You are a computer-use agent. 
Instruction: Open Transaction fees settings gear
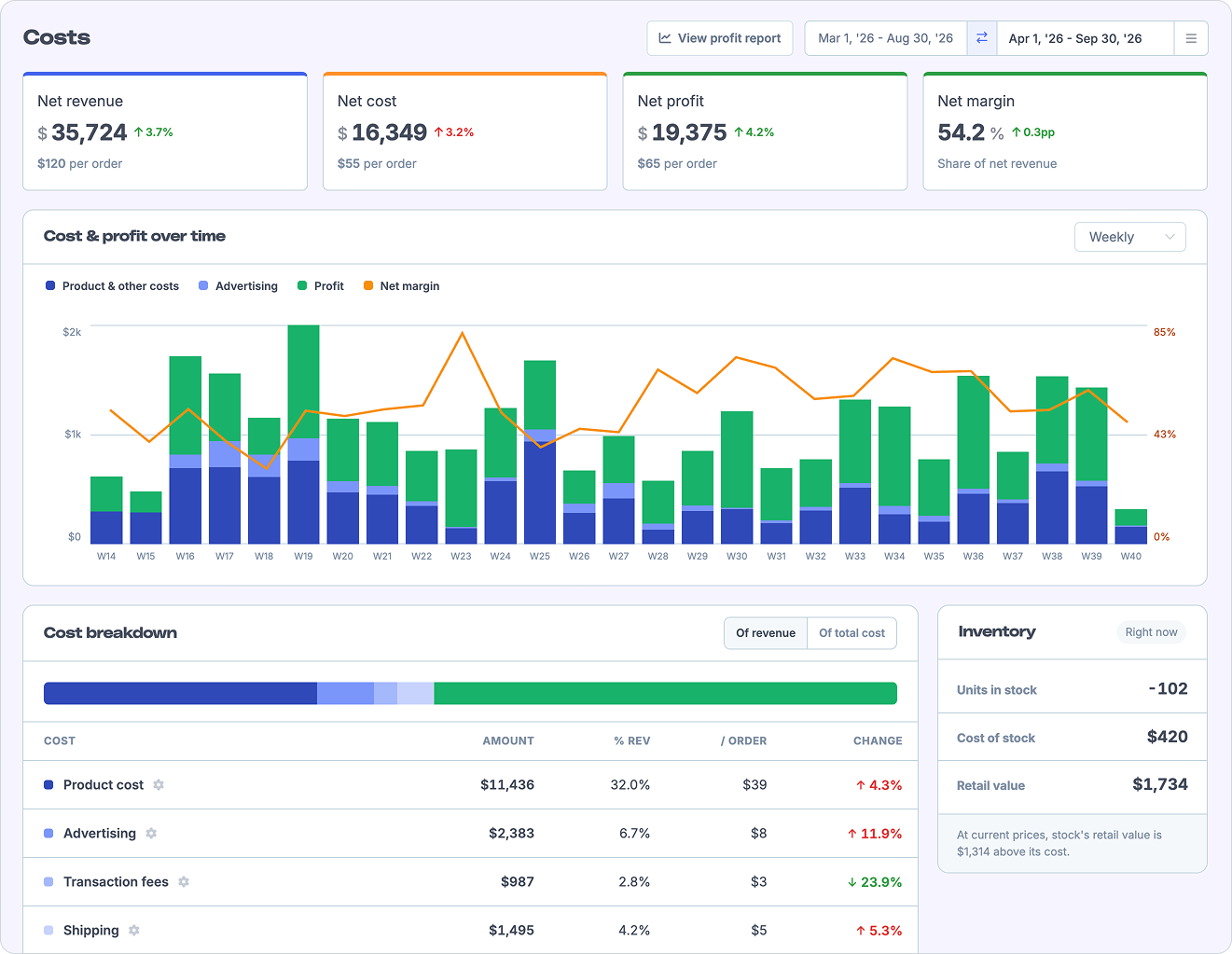pos(184,882)
